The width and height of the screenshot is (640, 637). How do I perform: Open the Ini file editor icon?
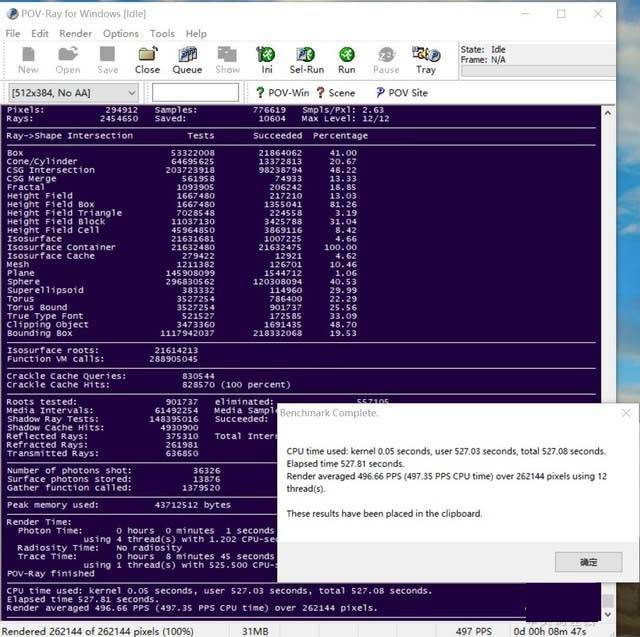[266, 60]
